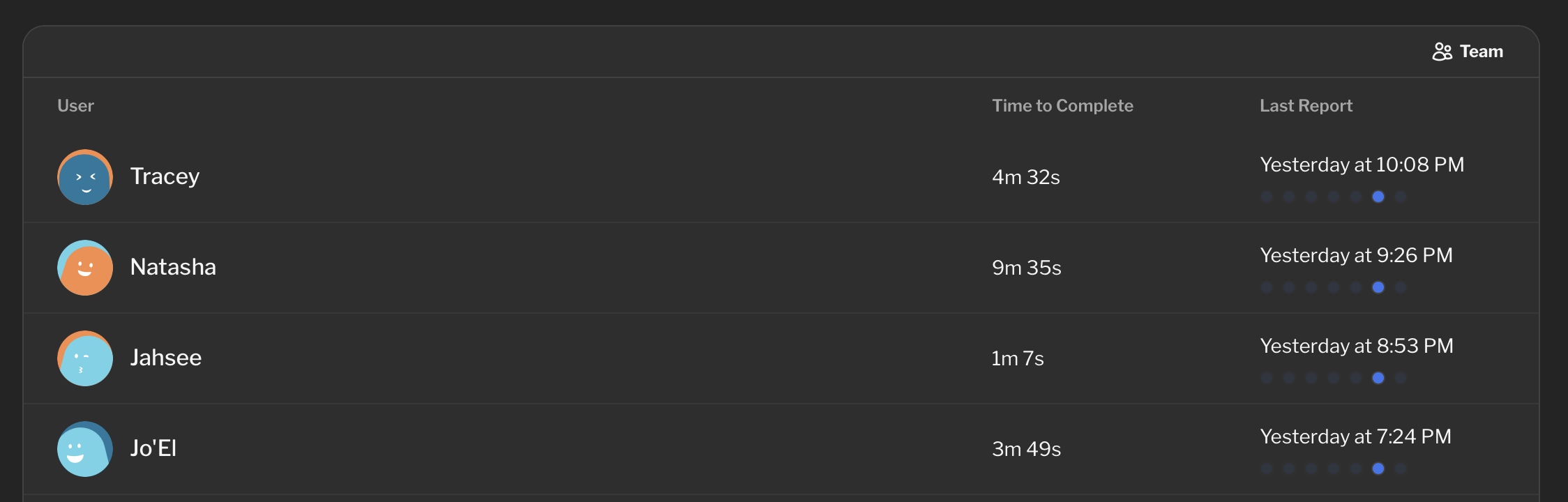Sort by Last Report column header
This screenshot has width=1568, height=502.
pos(1306,106)
